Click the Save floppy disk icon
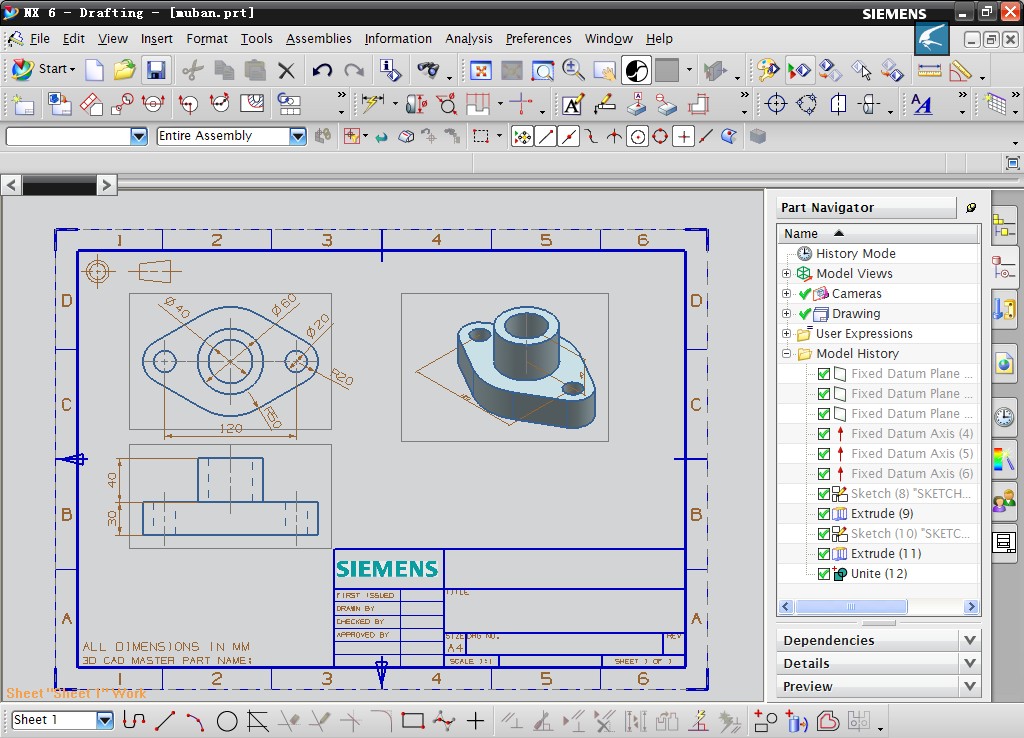 (155, 70)
